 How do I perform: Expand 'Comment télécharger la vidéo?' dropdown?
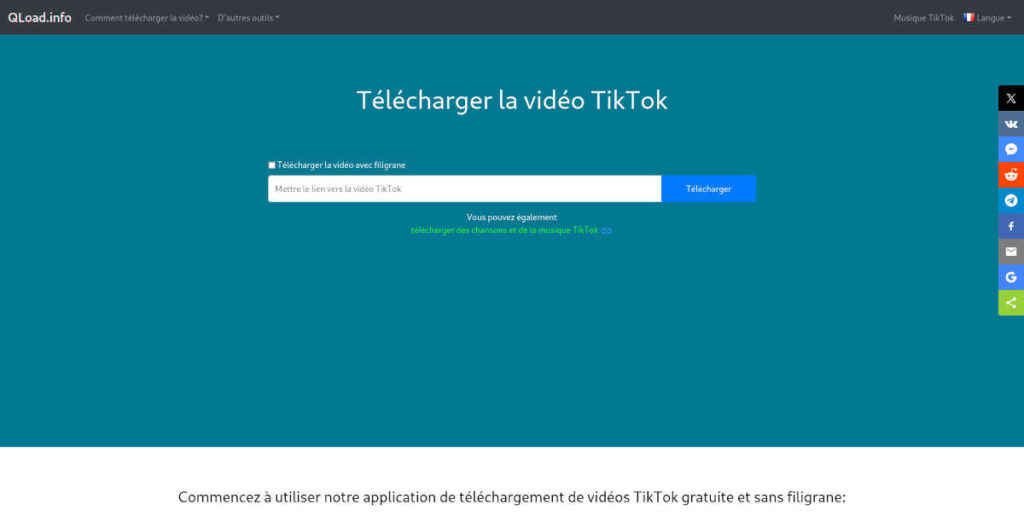(147, 18)
